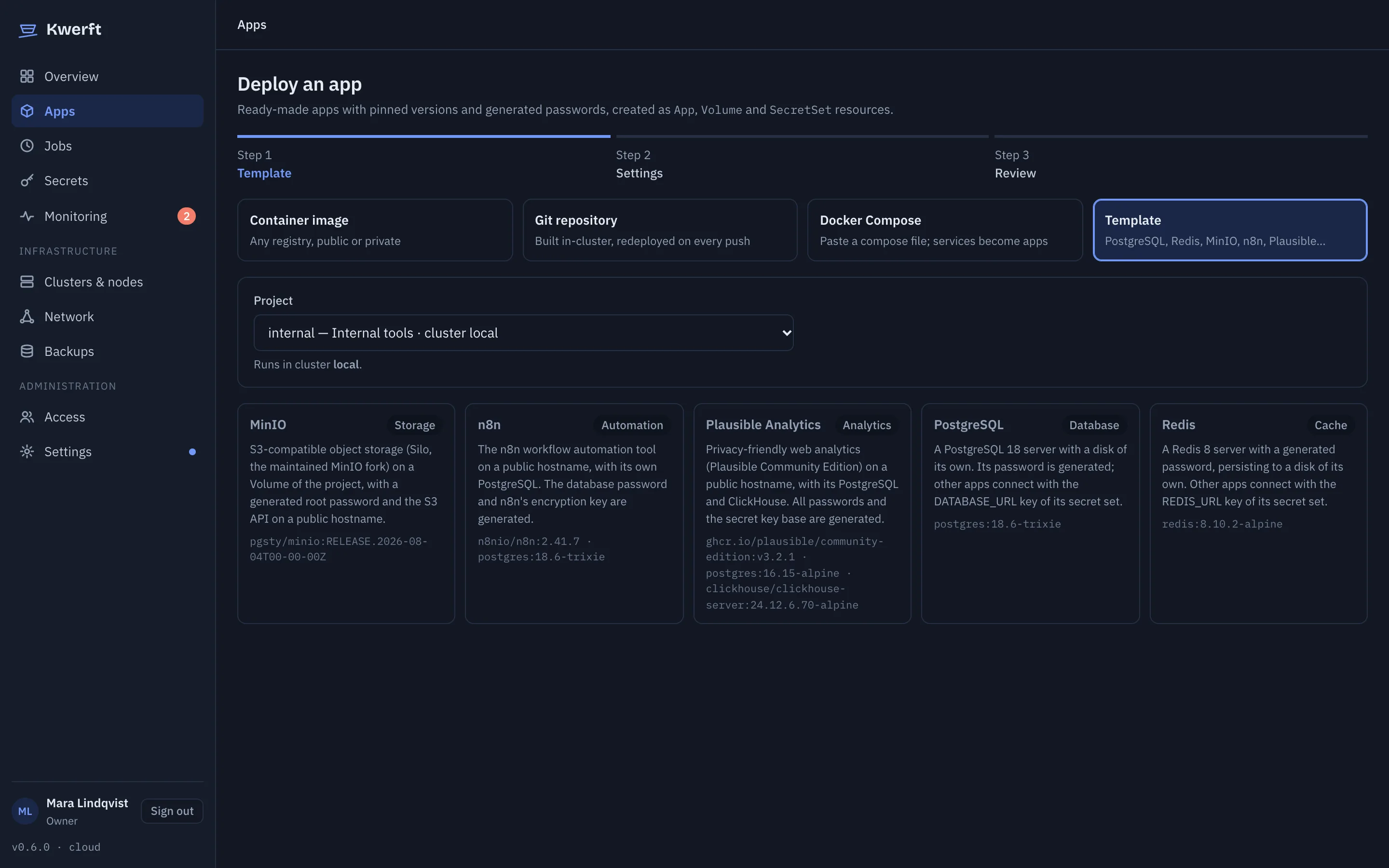Click 'Runs in cluster local' hint

point(308,365)
